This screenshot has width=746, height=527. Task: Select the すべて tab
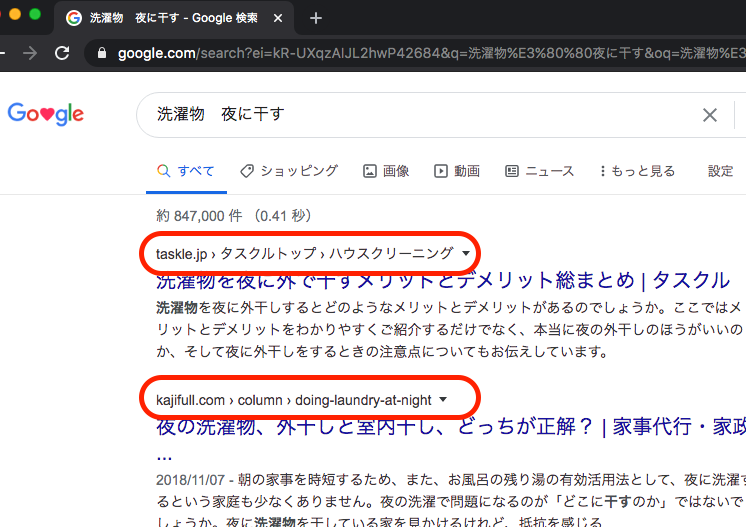186,171
